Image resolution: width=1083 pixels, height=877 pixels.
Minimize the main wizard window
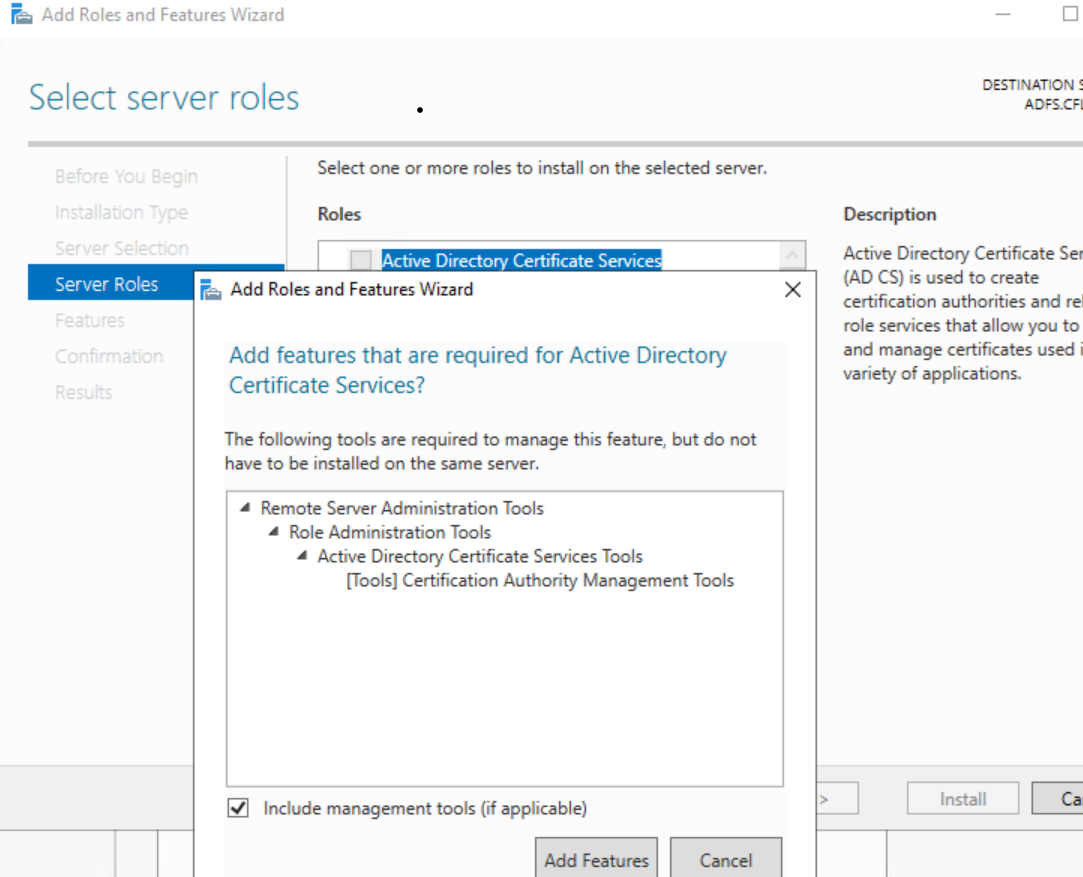point(1002,14)
